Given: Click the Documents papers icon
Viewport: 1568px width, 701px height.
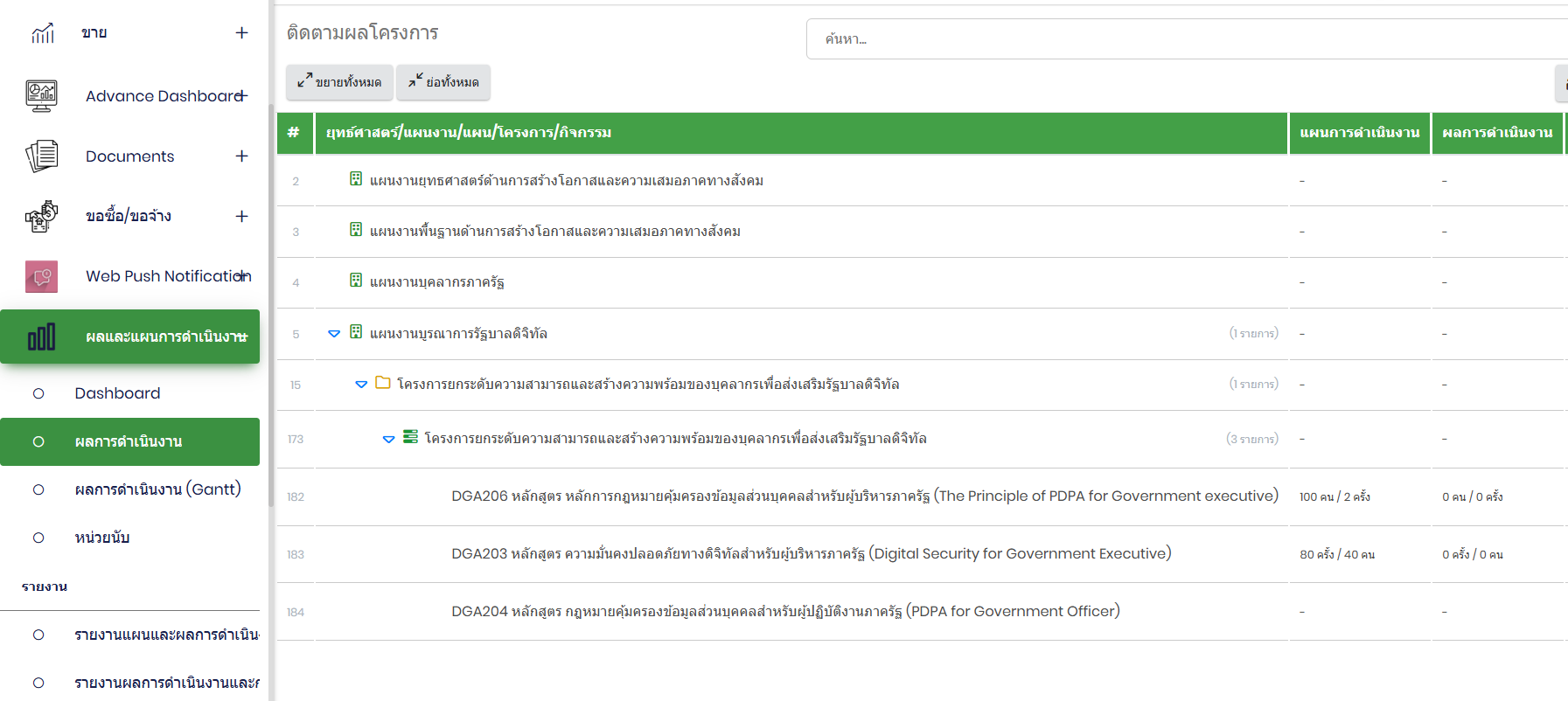Looking at the screenshot, I should 42,156.
